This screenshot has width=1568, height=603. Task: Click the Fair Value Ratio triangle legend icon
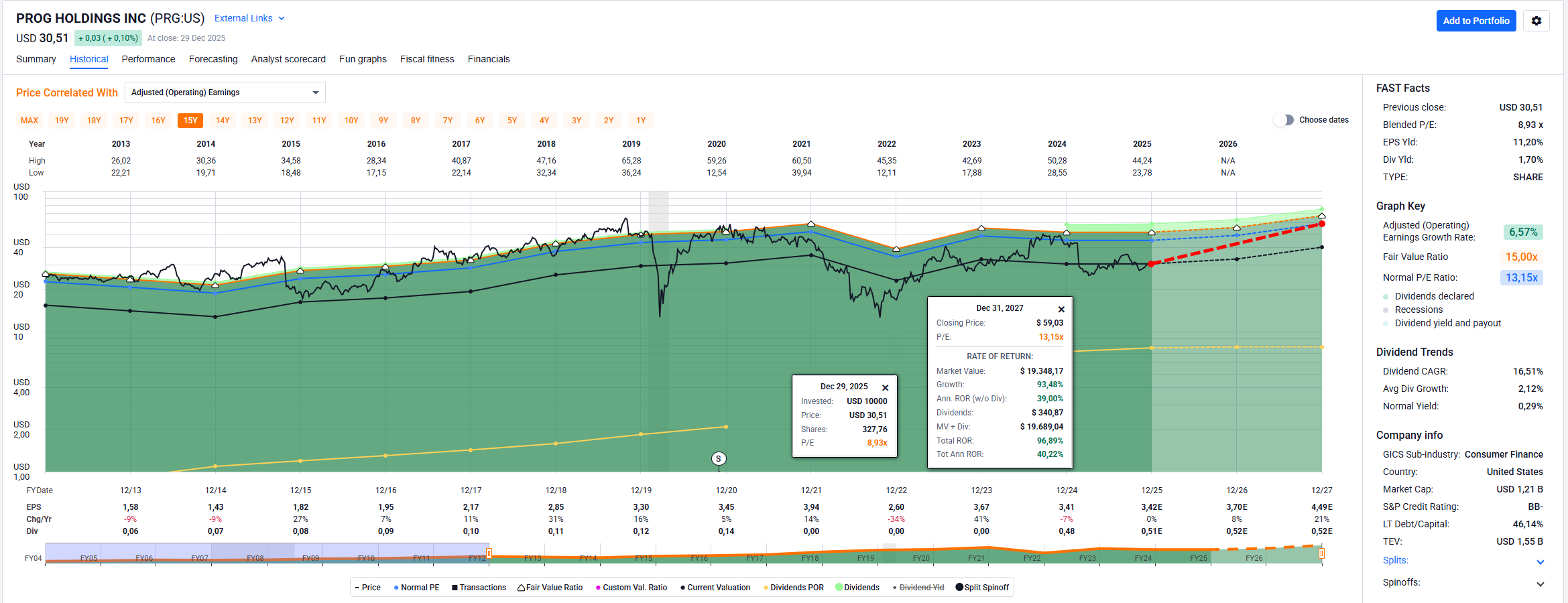[x=521, y=588]
